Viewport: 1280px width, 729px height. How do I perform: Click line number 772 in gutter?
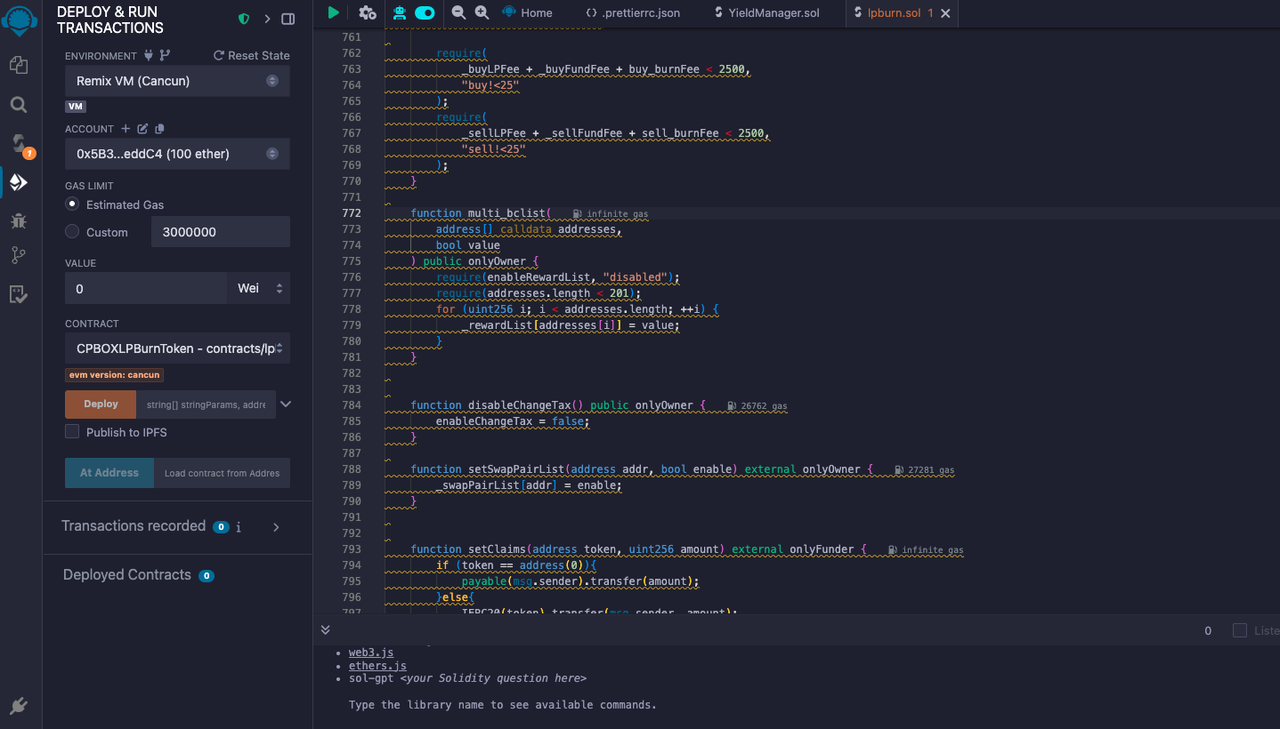coord(351,213)
